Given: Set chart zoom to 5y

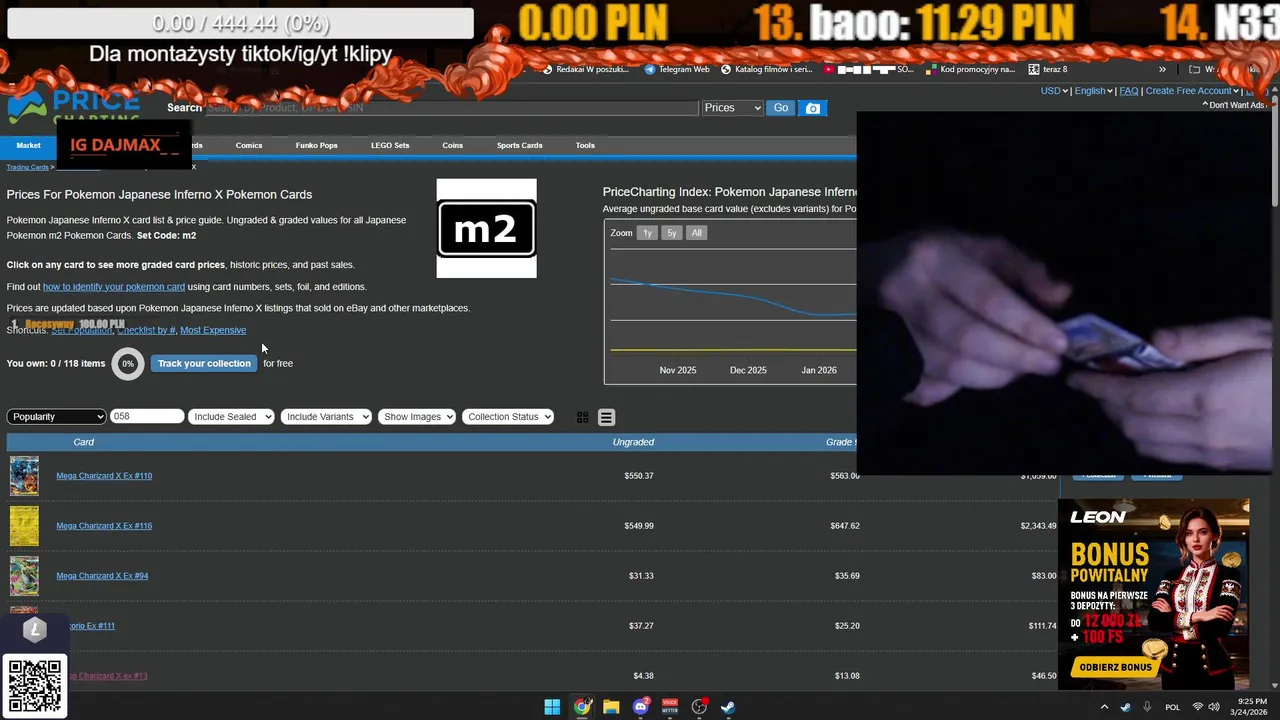Looking at the screenshot, I should [x=672, y=233].
